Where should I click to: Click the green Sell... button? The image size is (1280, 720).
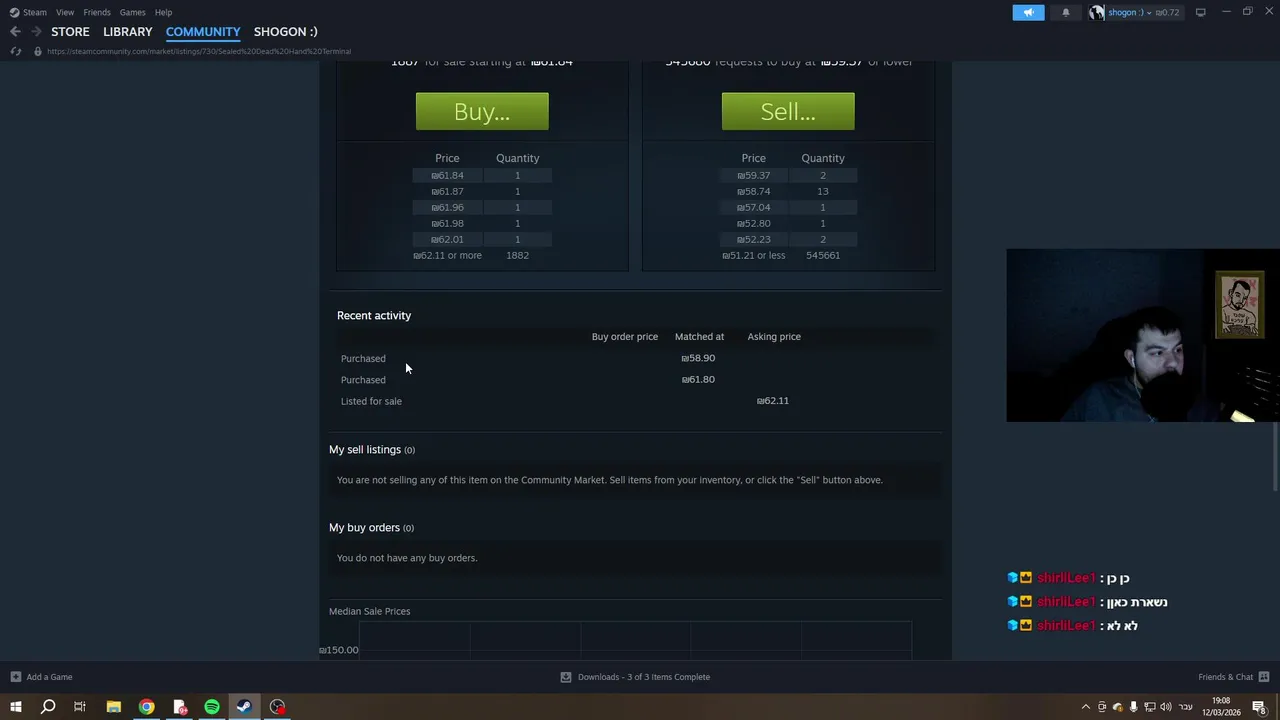(x=788, y=111)
